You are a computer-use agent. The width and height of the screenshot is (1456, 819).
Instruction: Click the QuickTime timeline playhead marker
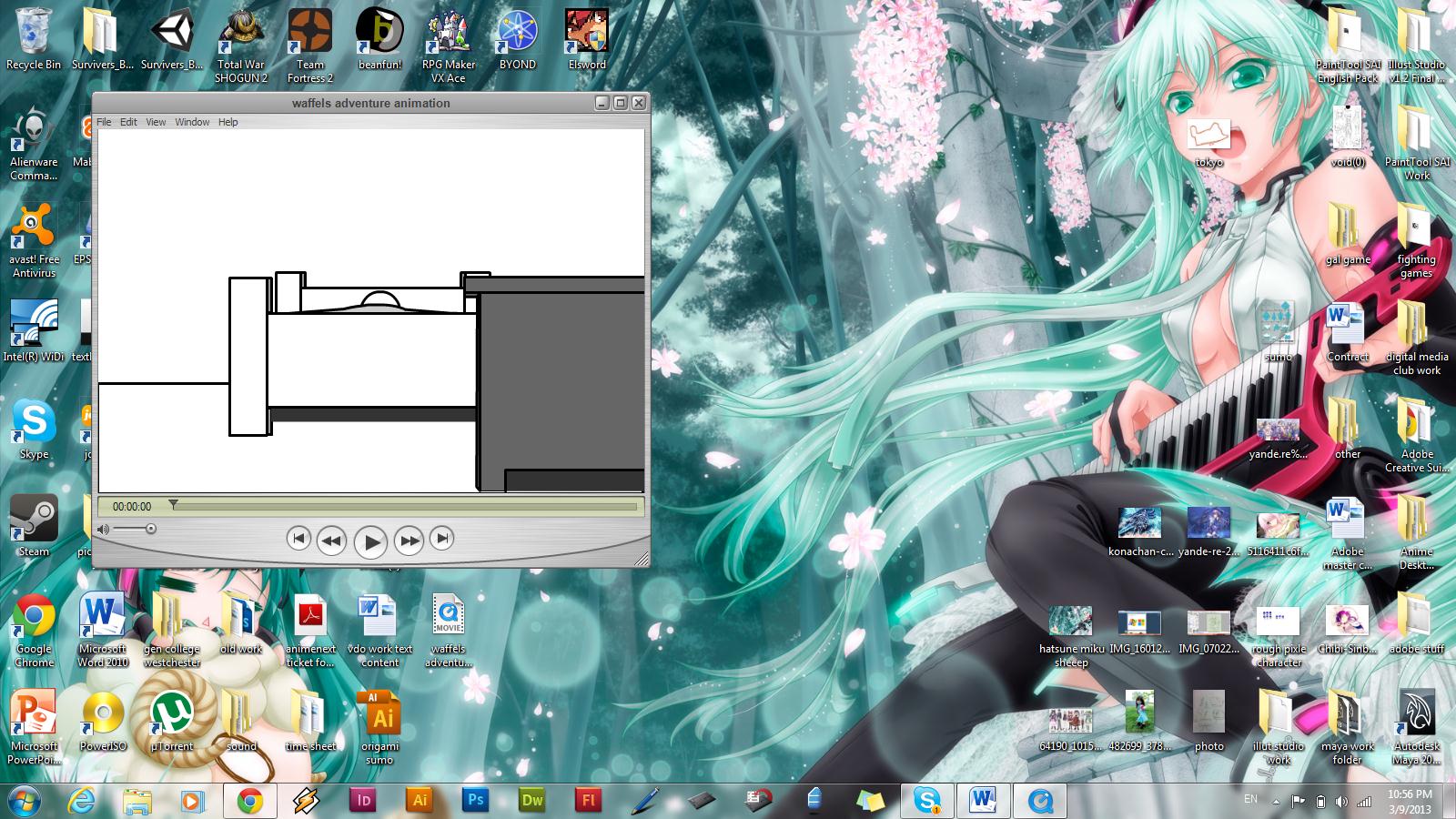(173, 504)
